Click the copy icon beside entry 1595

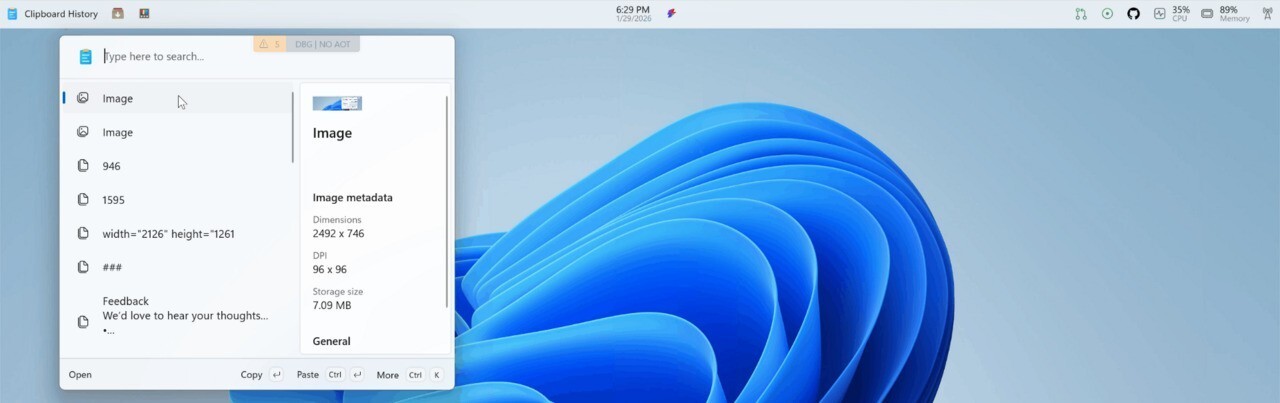(x=83, y=200)
